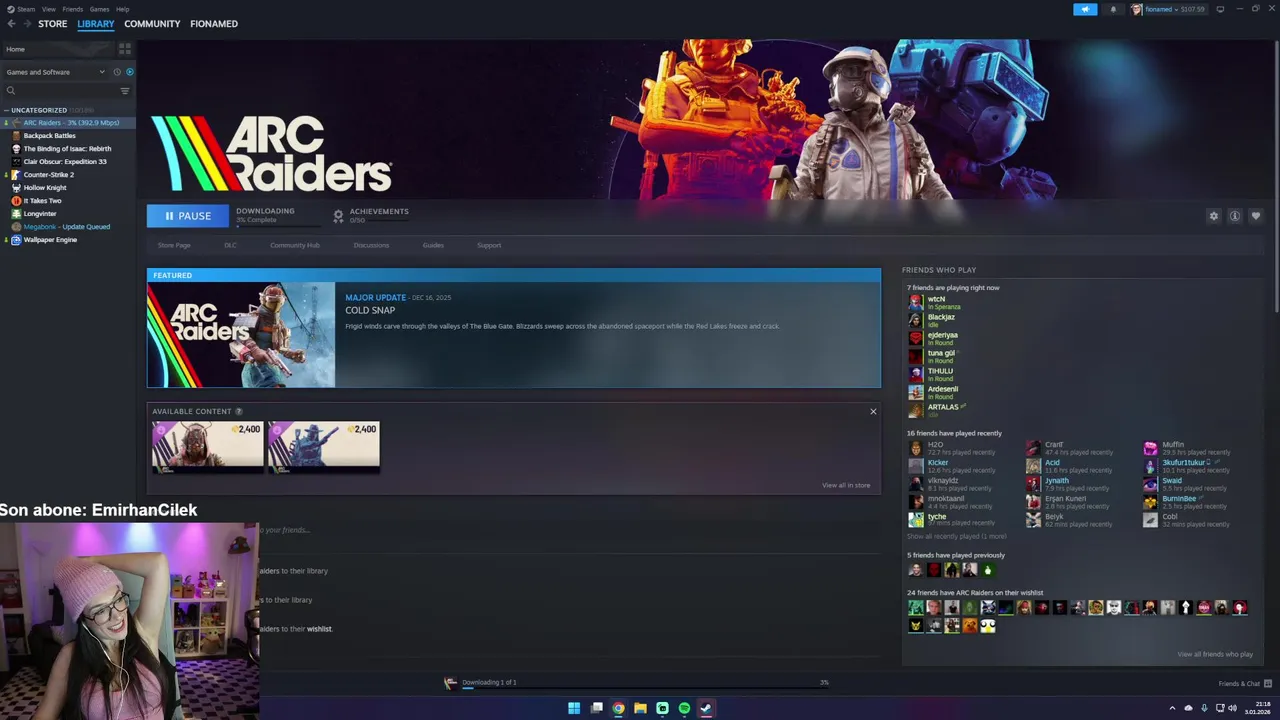
Task: Open the Friends menu
Action: point(73,9)
